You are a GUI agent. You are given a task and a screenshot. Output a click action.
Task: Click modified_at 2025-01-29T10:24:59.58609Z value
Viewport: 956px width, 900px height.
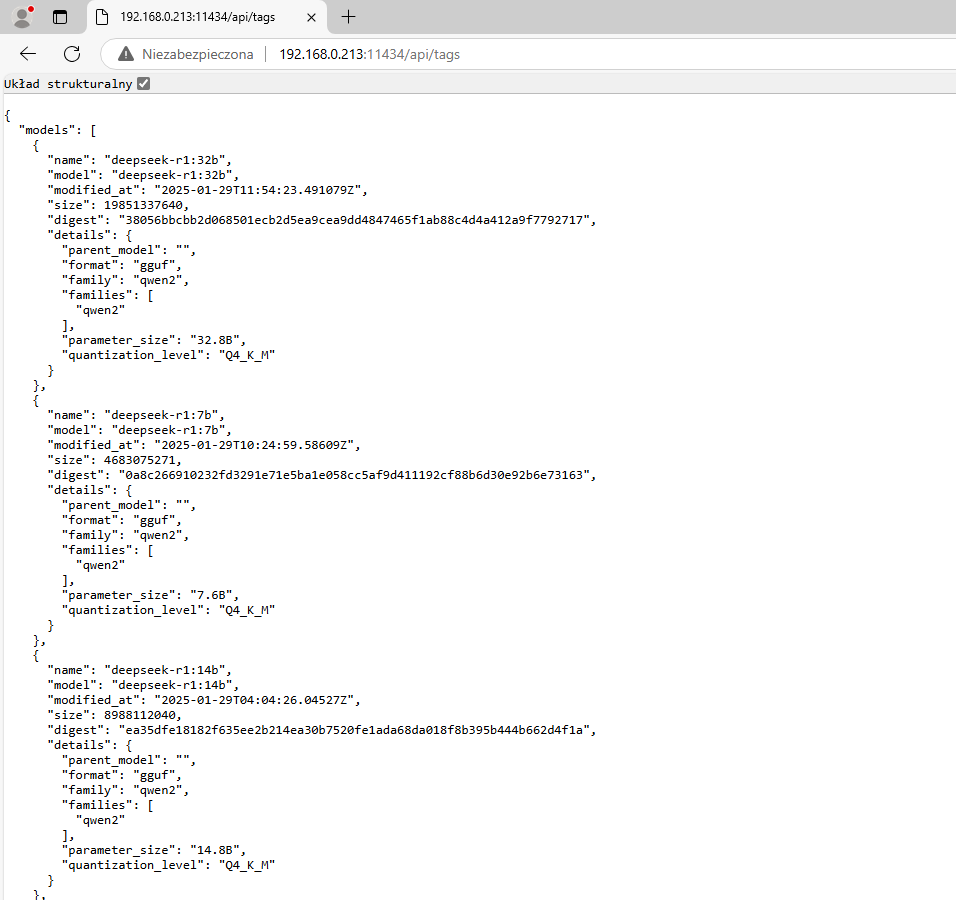[254, 445]
